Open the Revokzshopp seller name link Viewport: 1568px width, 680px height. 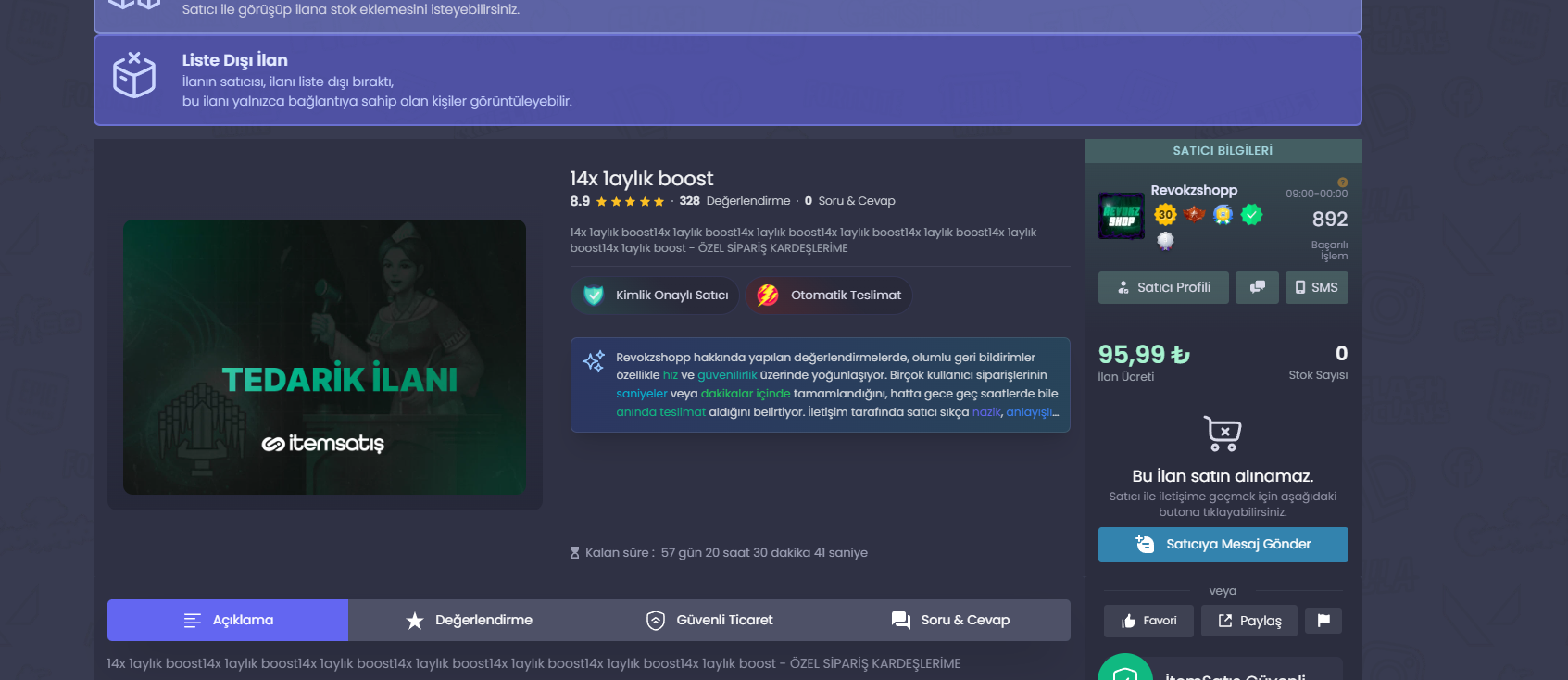1194,190
